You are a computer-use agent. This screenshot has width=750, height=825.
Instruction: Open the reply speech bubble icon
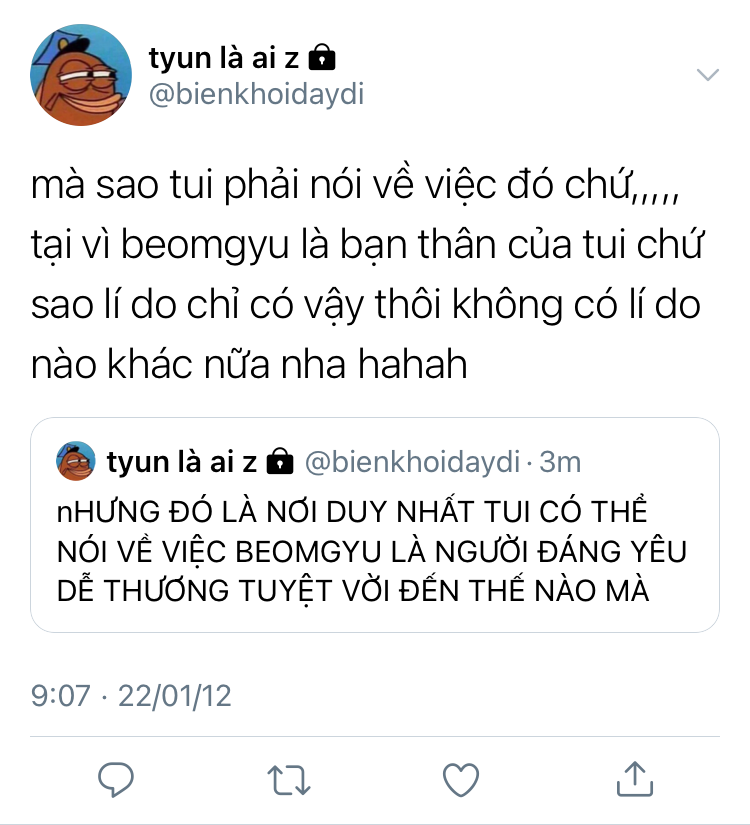(116, 779)
